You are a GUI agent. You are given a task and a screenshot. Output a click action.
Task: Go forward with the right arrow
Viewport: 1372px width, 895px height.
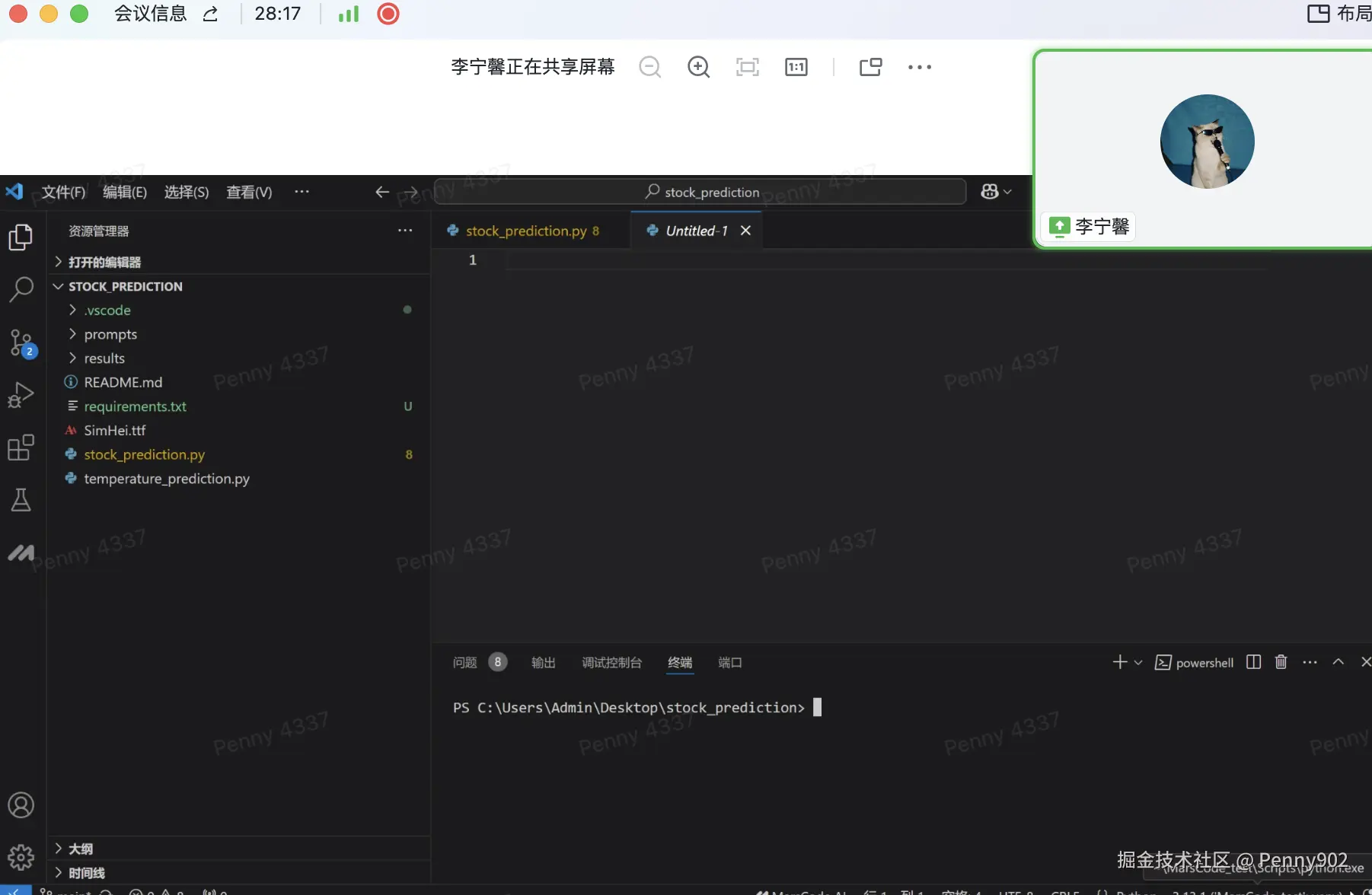tap(410, 192)
